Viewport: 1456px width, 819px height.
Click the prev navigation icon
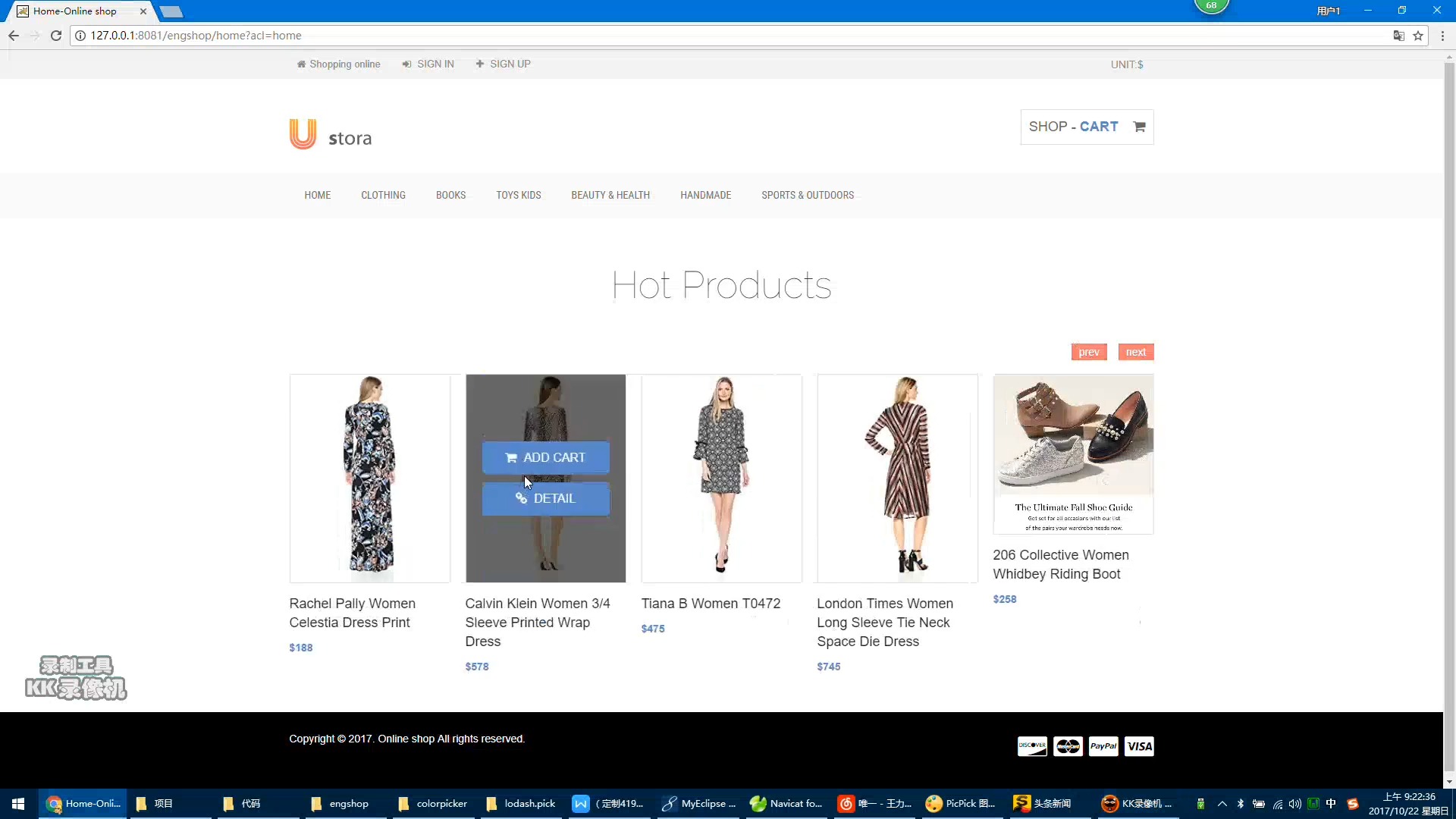tap(1089, 352)
